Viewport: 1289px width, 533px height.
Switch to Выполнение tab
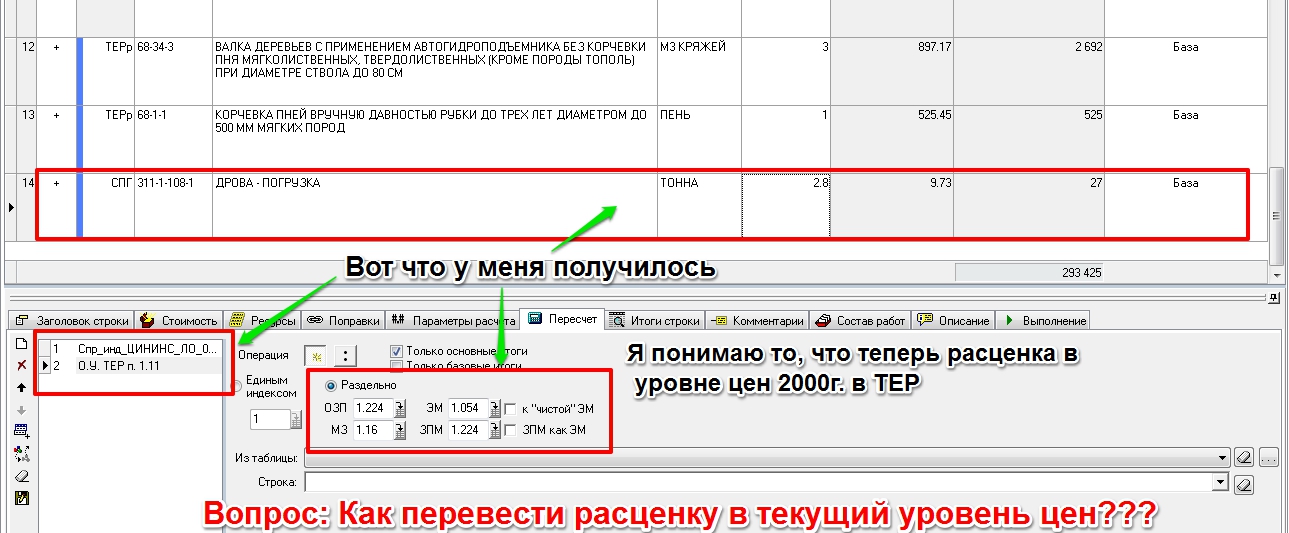pyautogui.click(x=1044, y=321)
